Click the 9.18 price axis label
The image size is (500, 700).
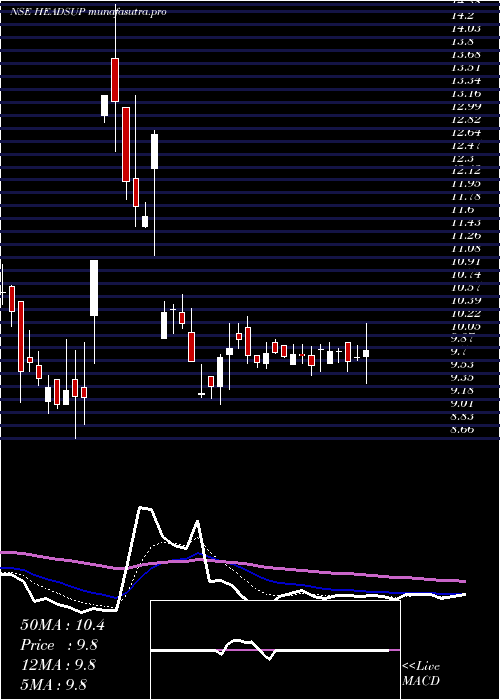(x=462, y=391)
